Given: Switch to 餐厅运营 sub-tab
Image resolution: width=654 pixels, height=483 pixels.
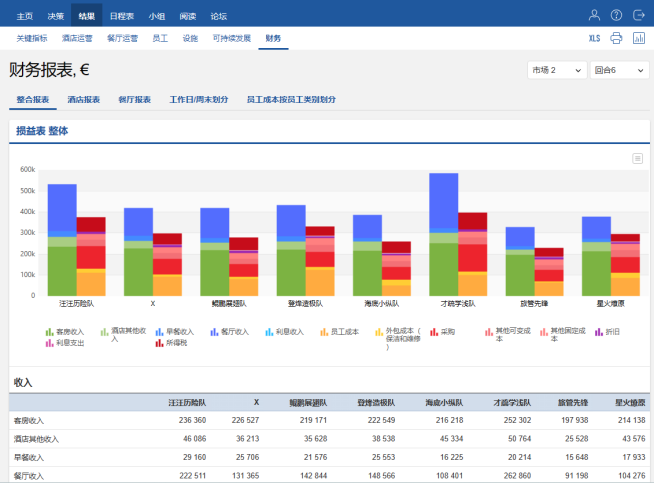Looking at the screenshot, I should (122, 38).
